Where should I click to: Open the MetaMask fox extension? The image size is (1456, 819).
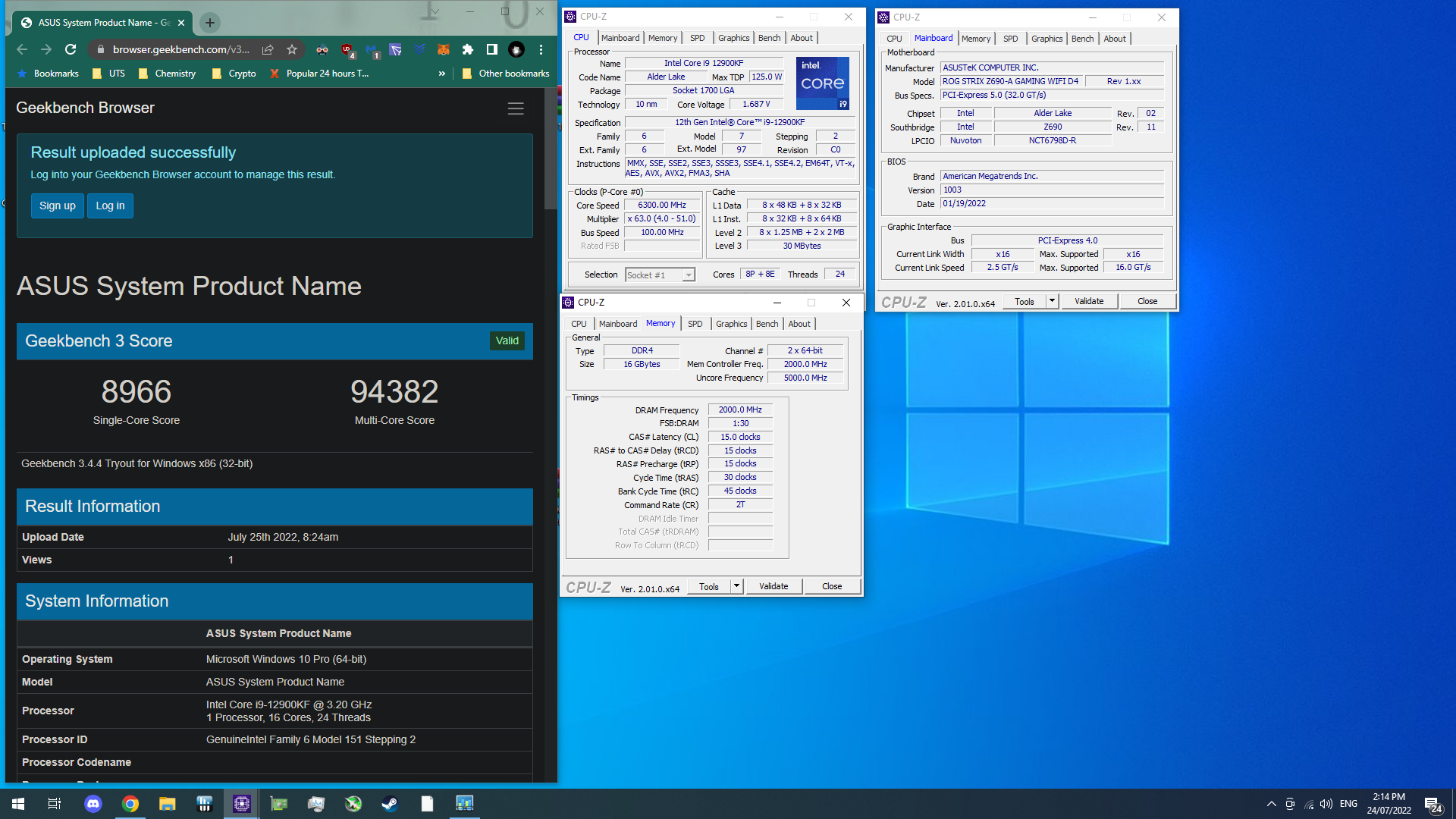click(x=444, y=49)
